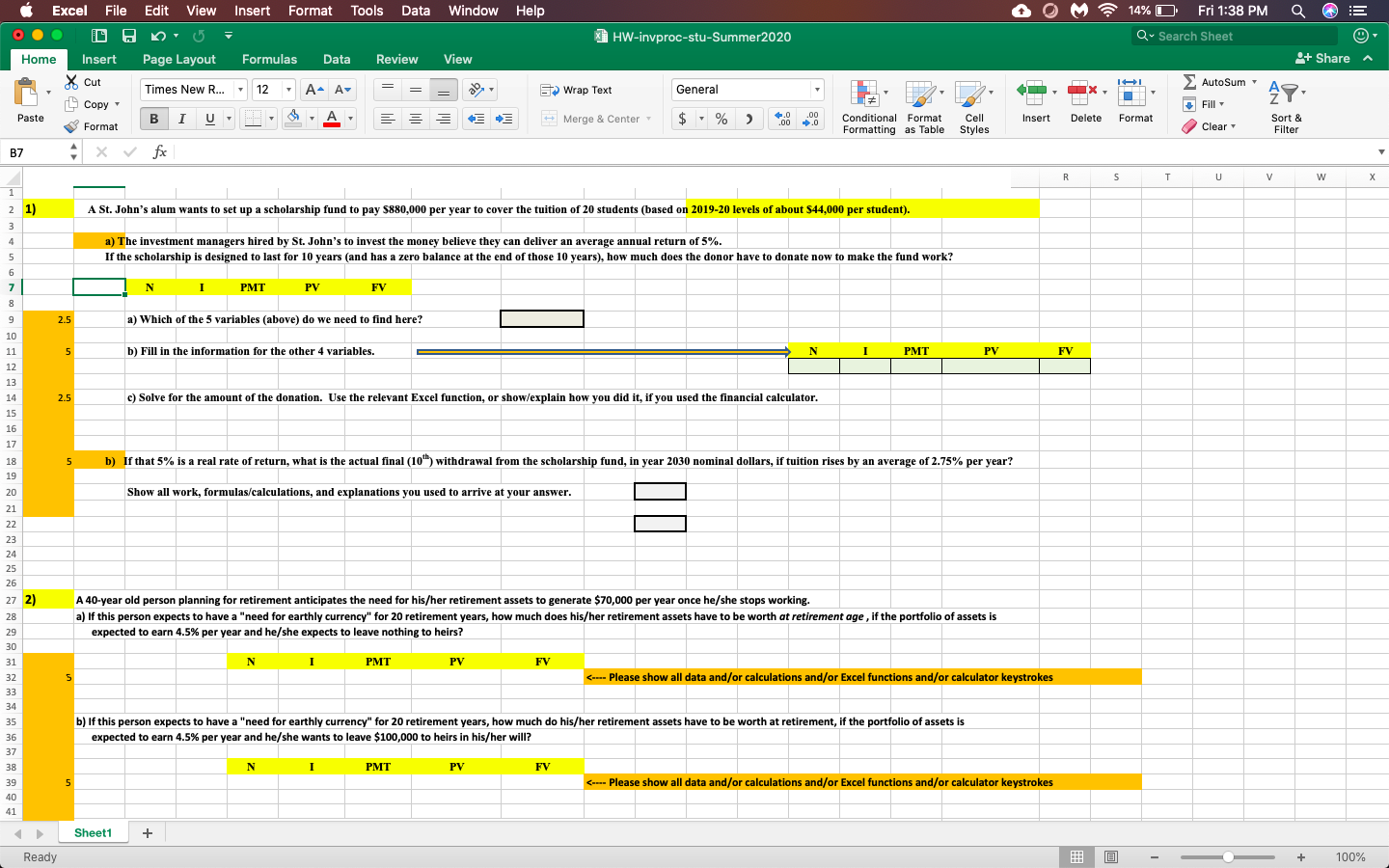Open the Review ribbon tab
Image resolution: width=1389 pixels, height=868 pixels.
coord(396,59)
